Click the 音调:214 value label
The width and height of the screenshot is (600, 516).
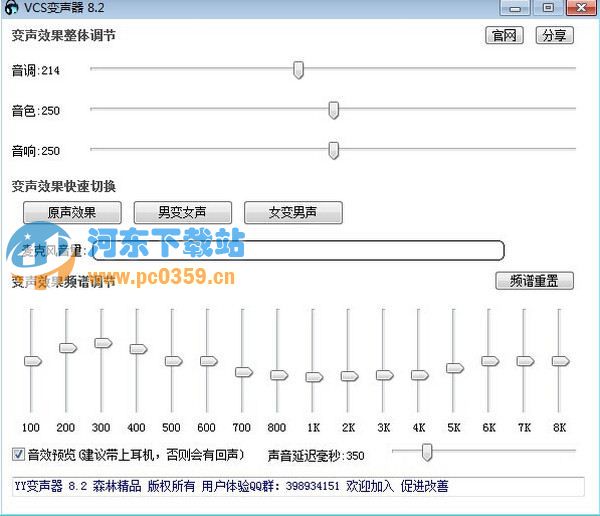pyautogui.click(x=36, y=70)
